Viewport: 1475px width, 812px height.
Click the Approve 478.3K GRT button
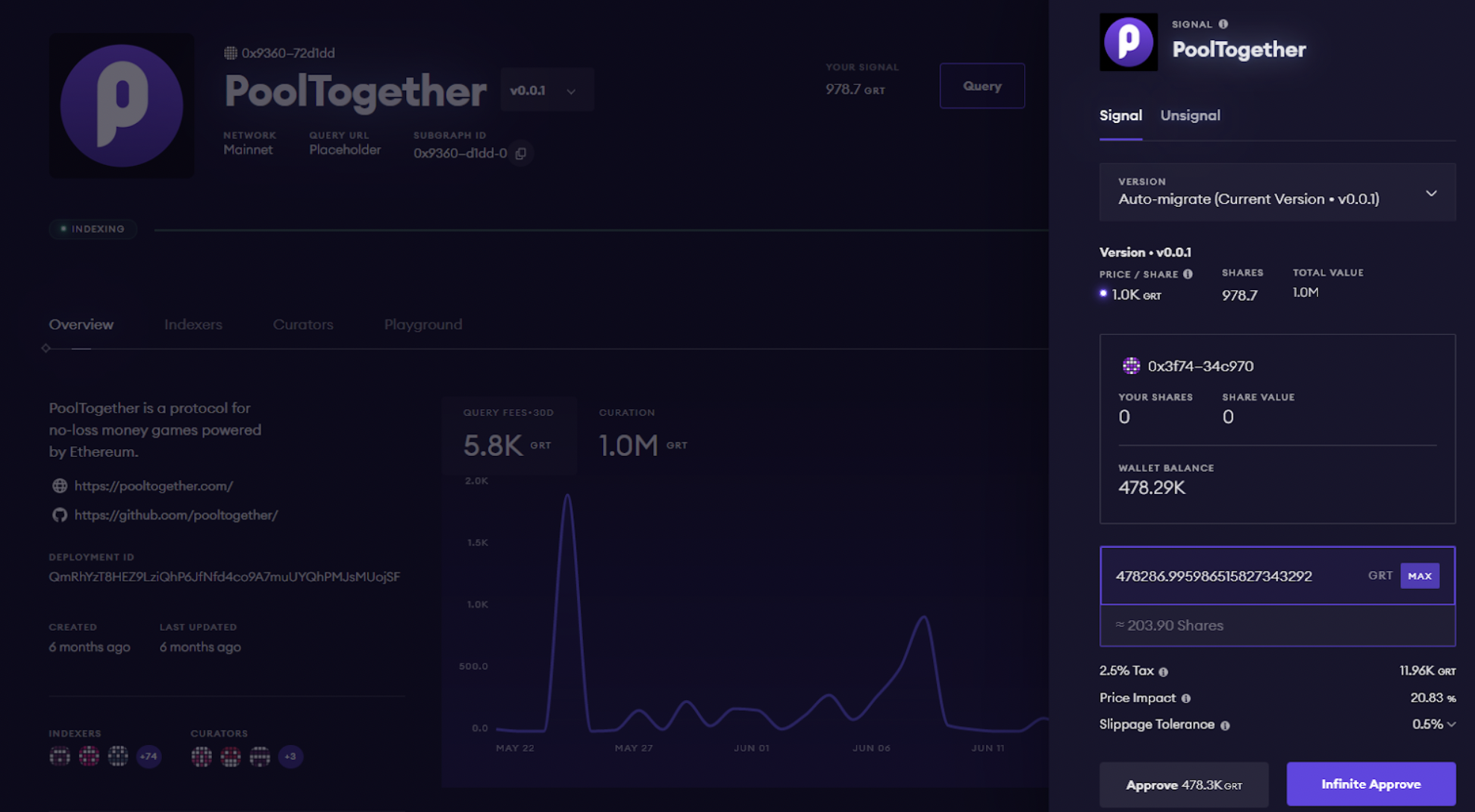1183,784
